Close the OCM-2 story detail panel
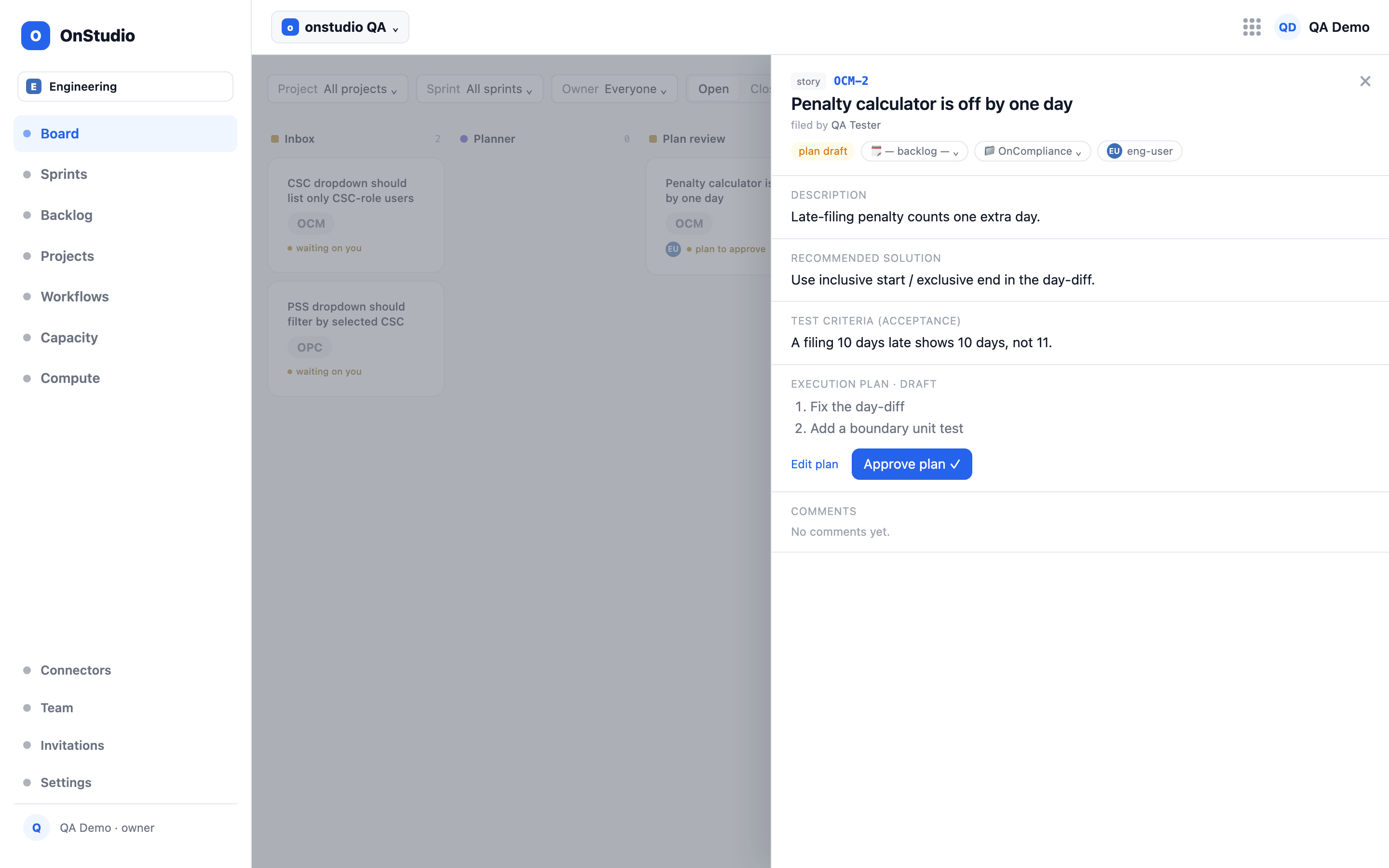The height and width of the screenshot is (868, 1389). tap(1365, 81)
